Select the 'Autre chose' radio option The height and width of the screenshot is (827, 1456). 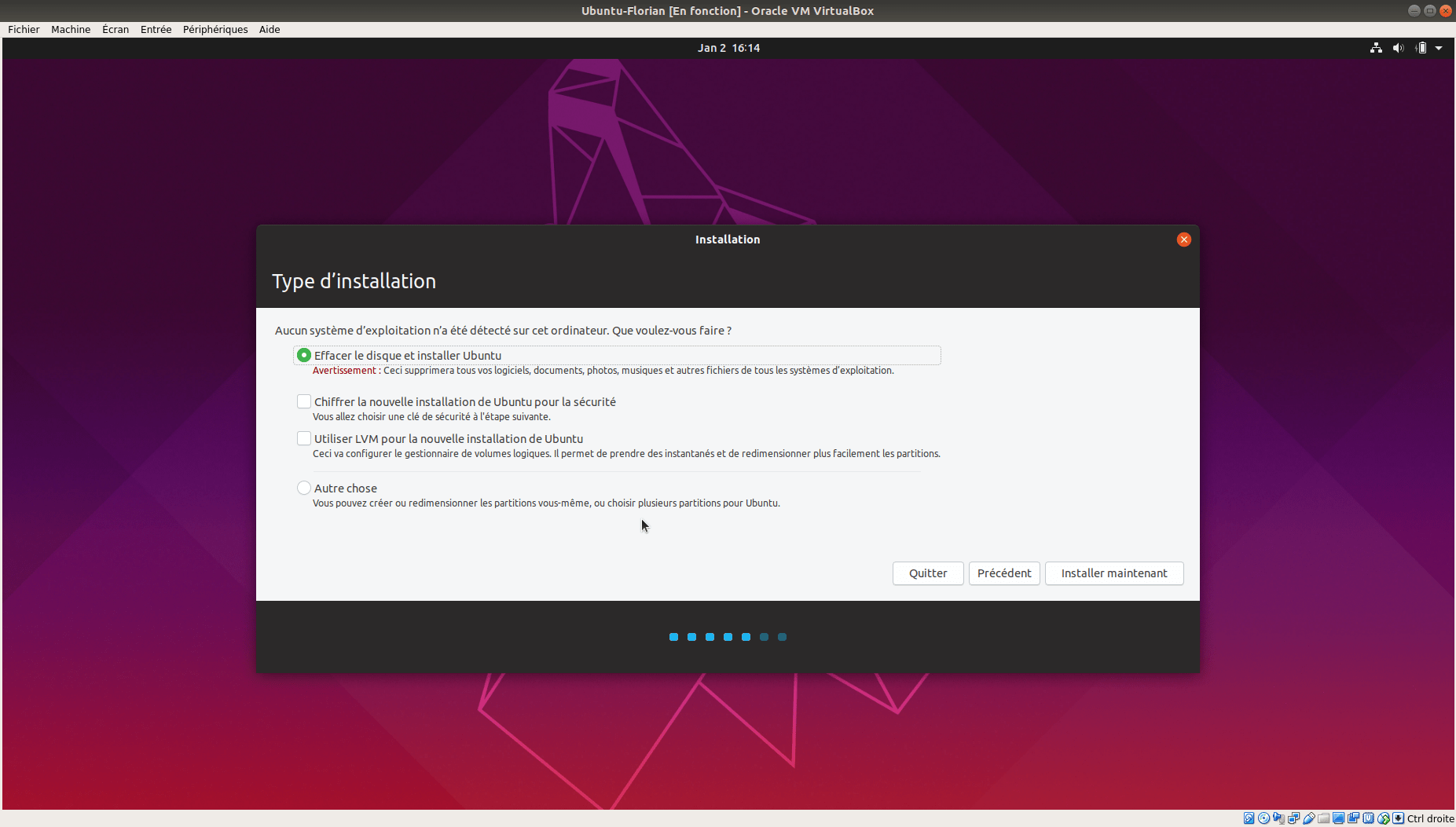(304, 489)
